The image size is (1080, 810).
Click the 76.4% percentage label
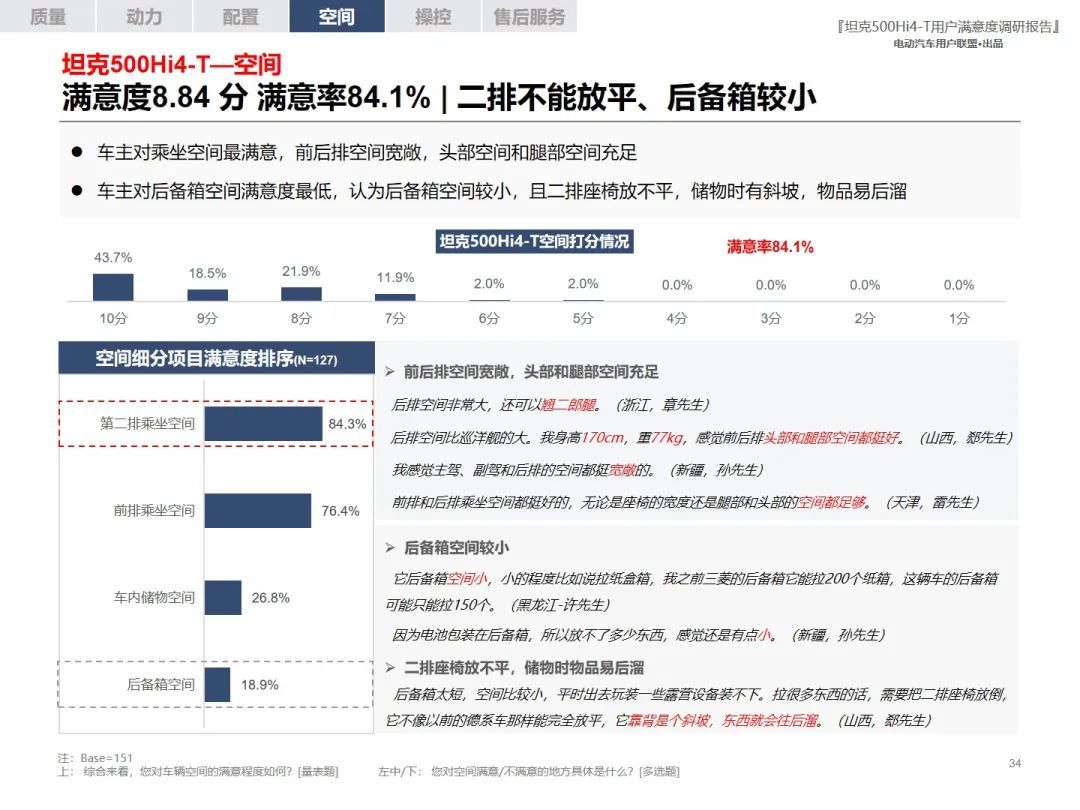[340, 511]
